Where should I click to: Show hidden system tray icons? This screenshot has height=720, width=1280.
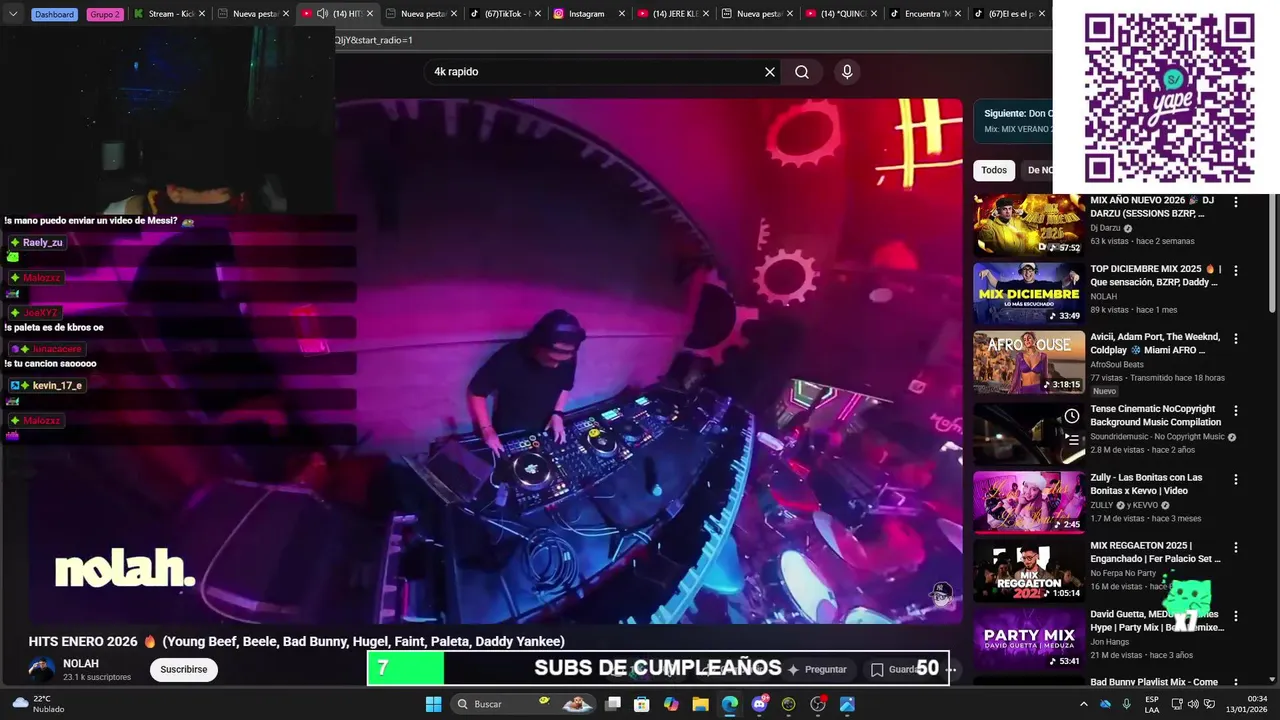1083,704
